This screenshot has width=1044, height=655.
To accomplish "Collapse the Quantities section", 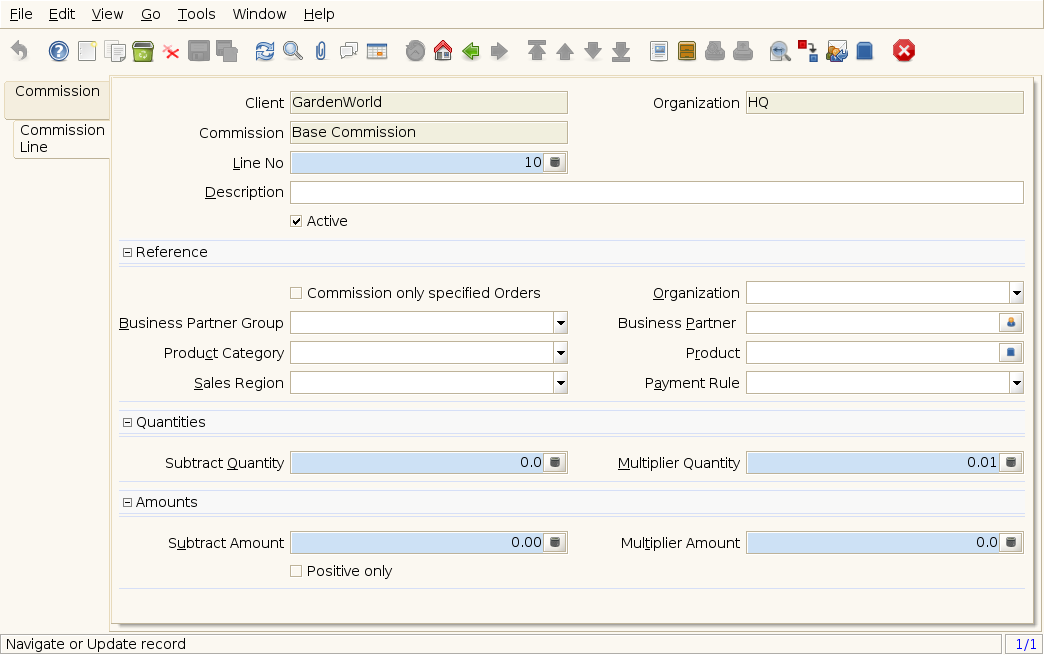I will click(x=127, y=423).
